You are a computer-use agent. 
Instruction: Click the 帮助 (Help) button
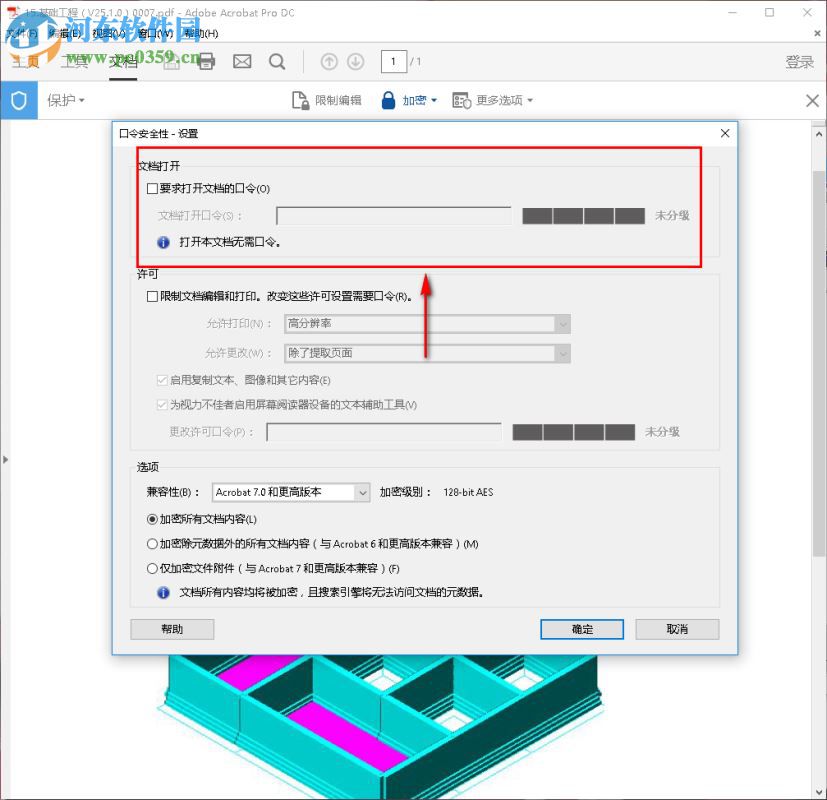tap(171, 629)
